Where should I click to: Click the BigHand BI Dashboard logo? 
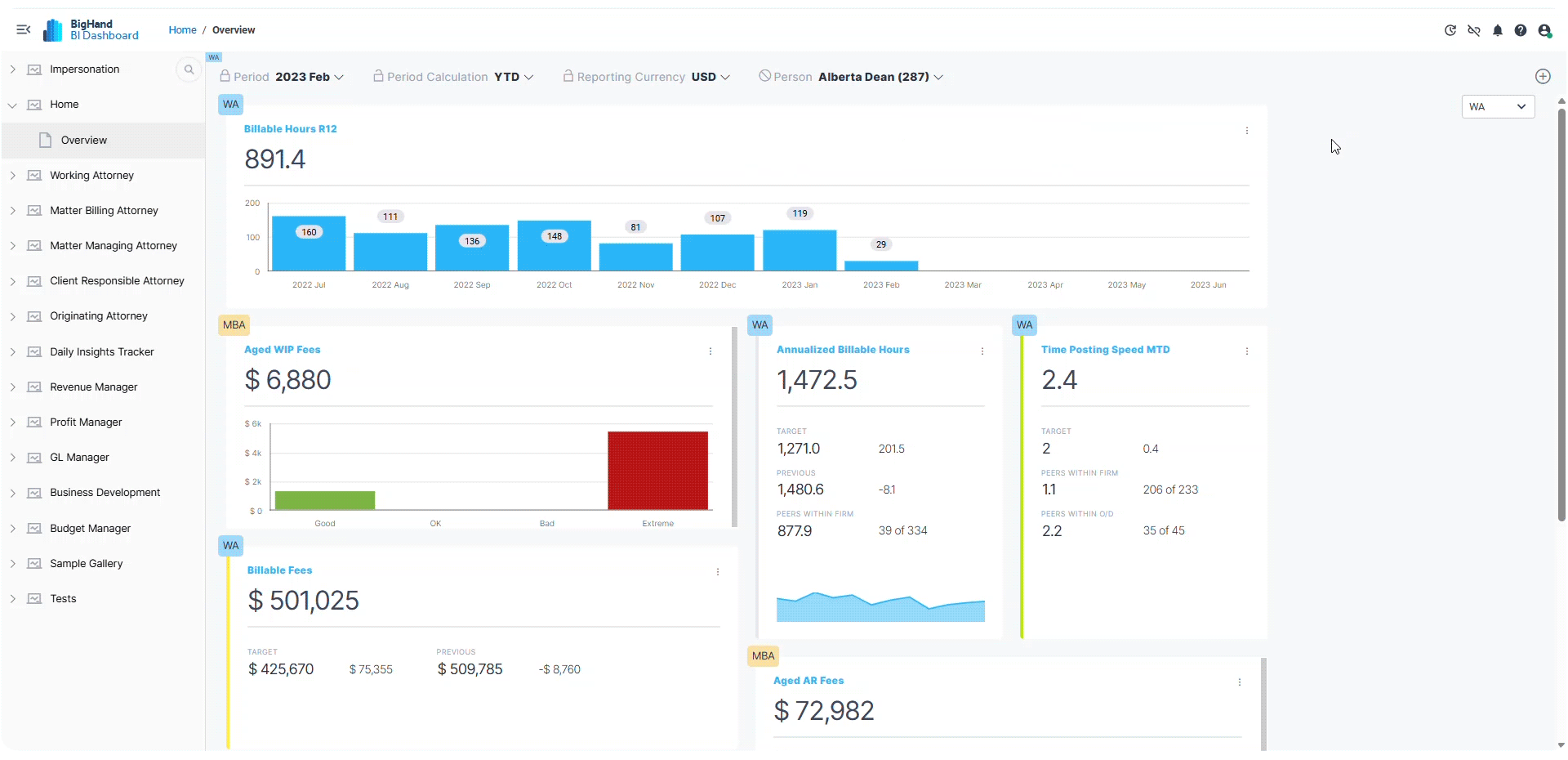point(91,29)
